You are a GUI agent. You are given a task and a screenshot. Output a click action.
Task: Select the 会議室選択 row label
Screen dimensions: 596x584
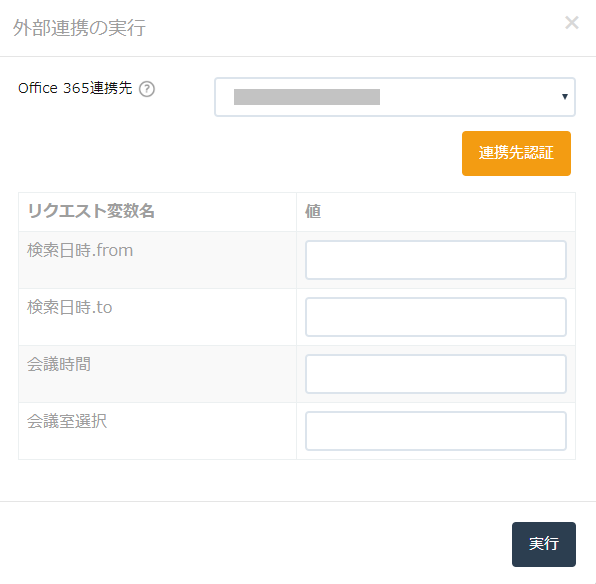pyautogui.click(x=67, y=421)
